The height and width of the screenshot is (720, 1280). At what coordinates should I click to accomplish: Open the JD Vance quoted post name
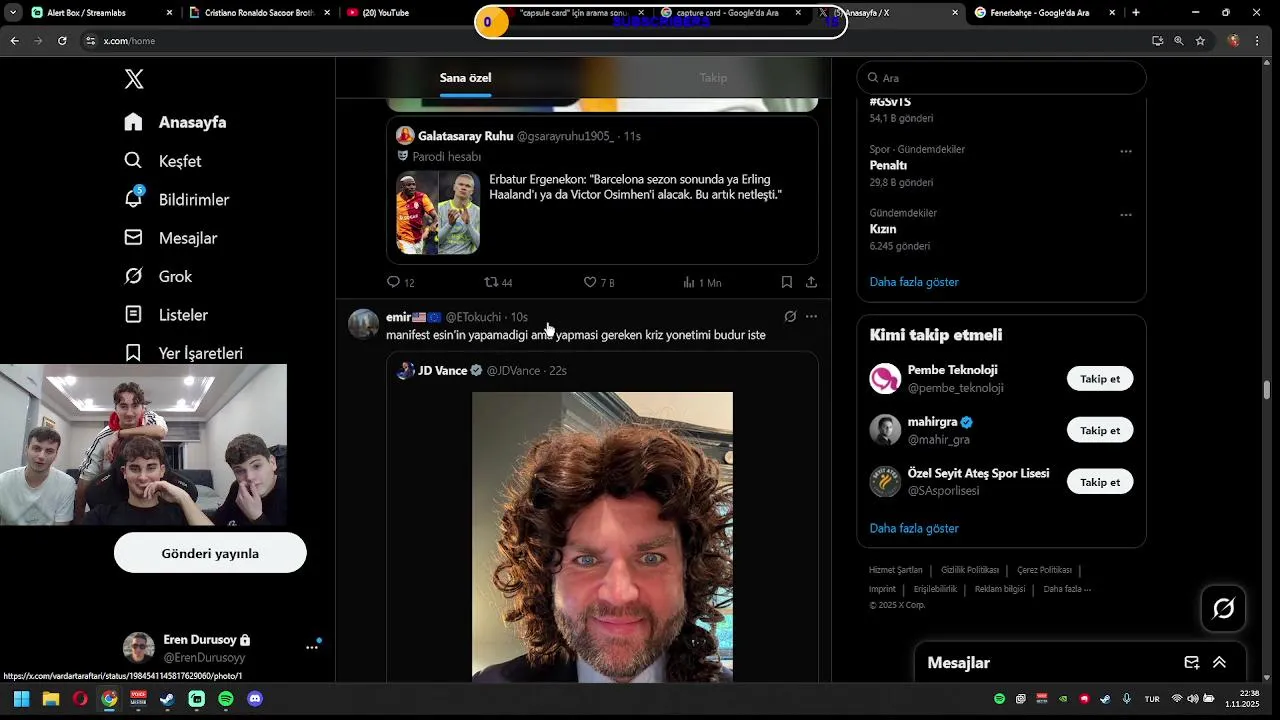point(443,370)
